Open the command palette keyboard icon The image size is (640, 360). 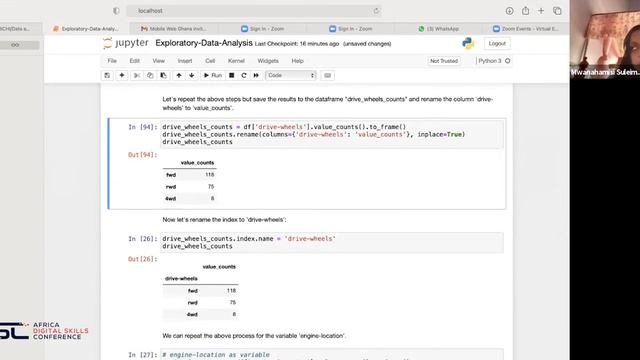tap(327, 76)
